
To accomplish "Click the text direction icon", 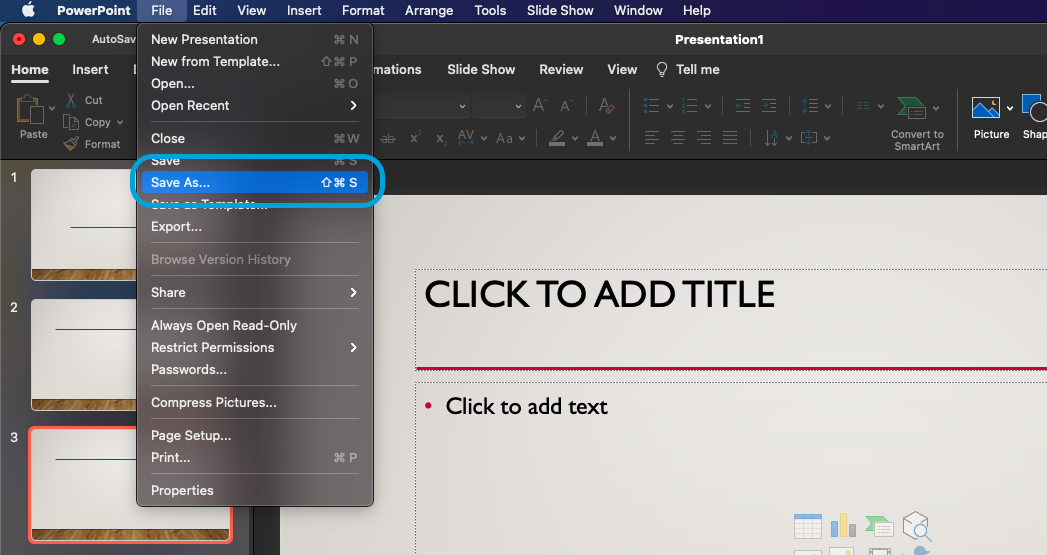I will point(771,138).
